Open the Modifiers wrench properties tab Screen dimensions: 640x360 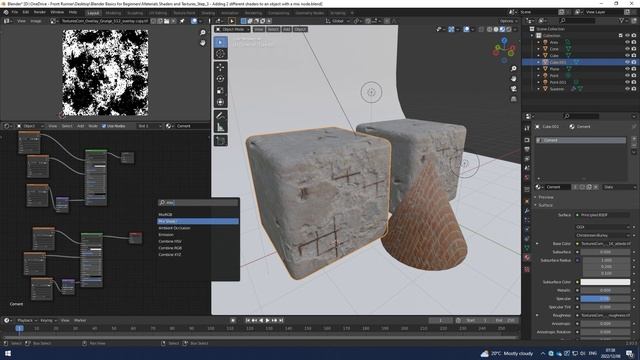(x=527, y=211)
